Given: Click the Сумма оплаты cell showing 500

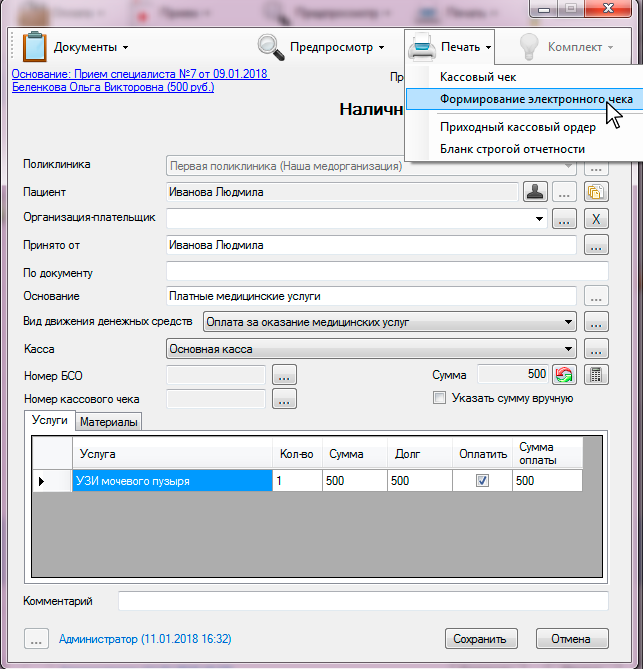Looking at the screenshot, I should [547, 481].
